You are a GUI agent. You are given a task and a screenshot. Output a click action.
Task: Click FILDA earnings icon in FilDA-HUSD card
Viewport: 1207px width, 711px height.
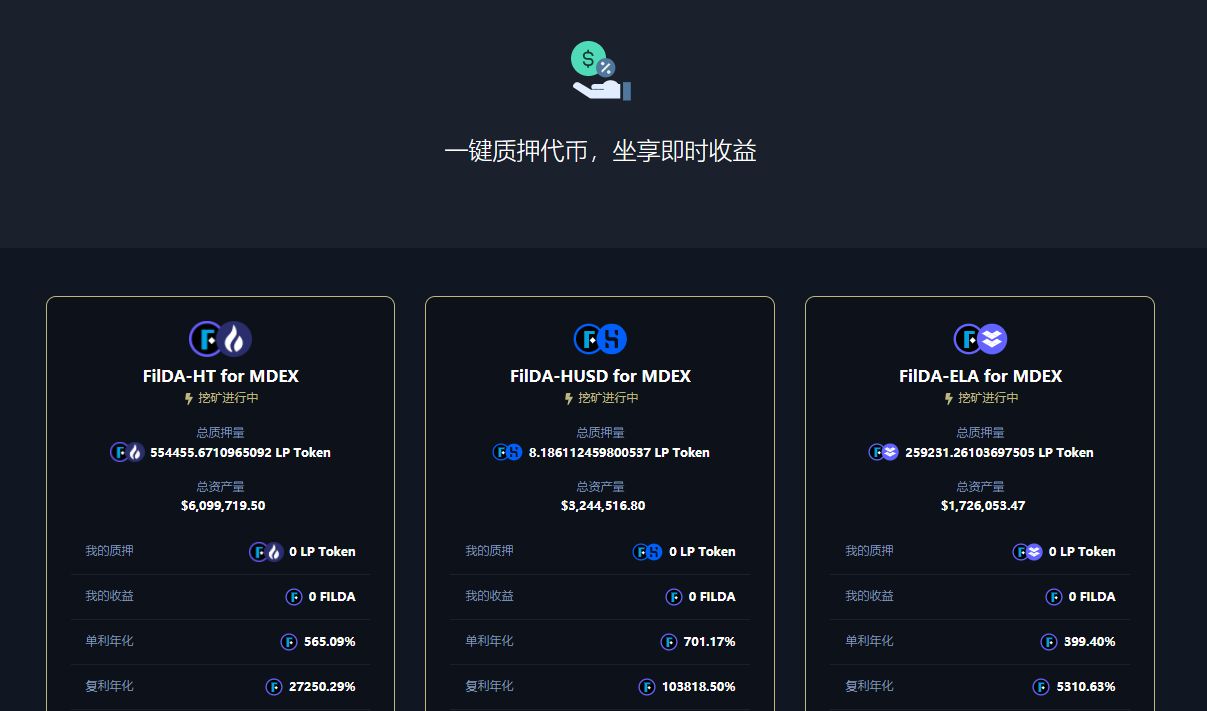click(x=674, y=596)
